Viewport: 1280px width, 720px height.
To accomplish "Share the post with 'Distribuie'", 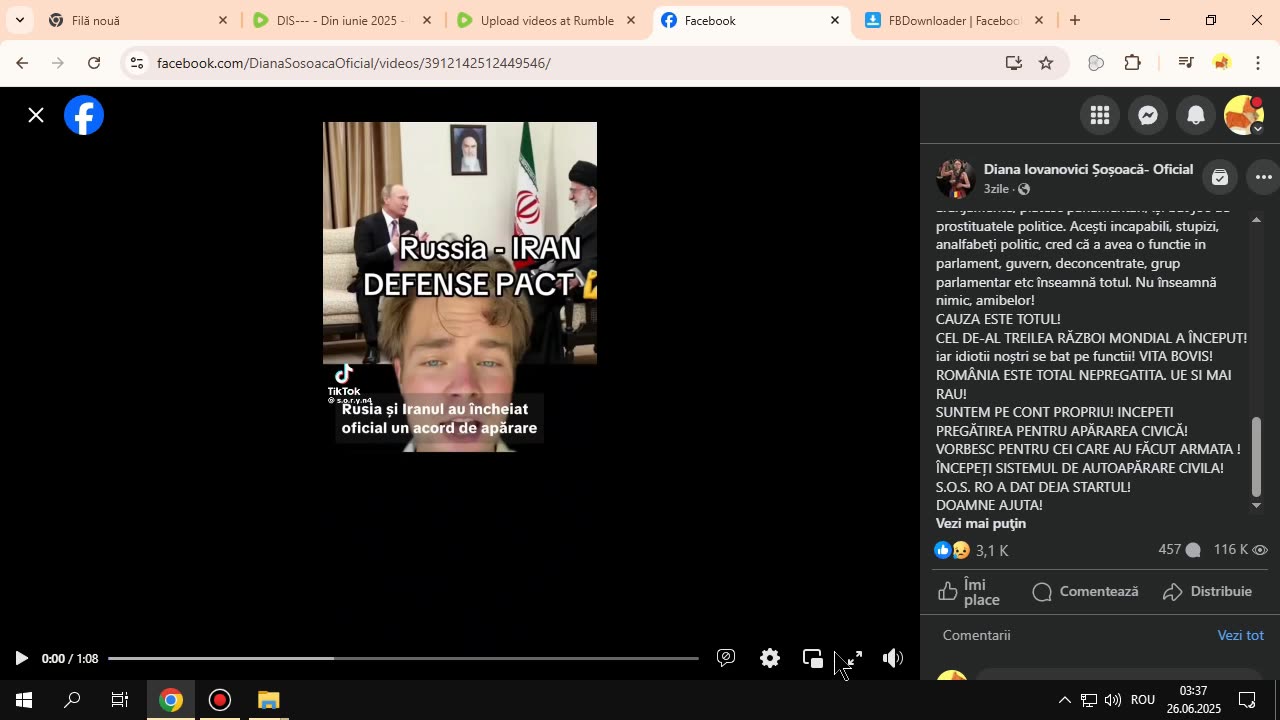I will 1208,592.
